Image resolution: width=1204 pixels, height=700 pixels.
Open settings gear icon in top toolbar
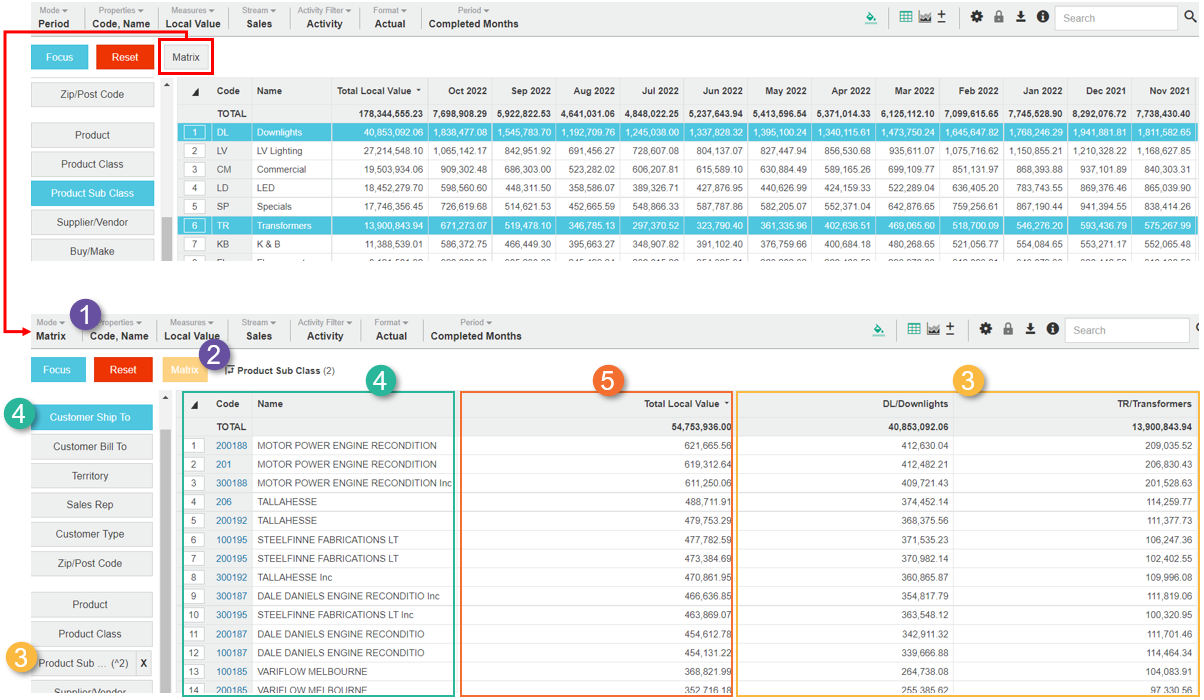point(977,18)
